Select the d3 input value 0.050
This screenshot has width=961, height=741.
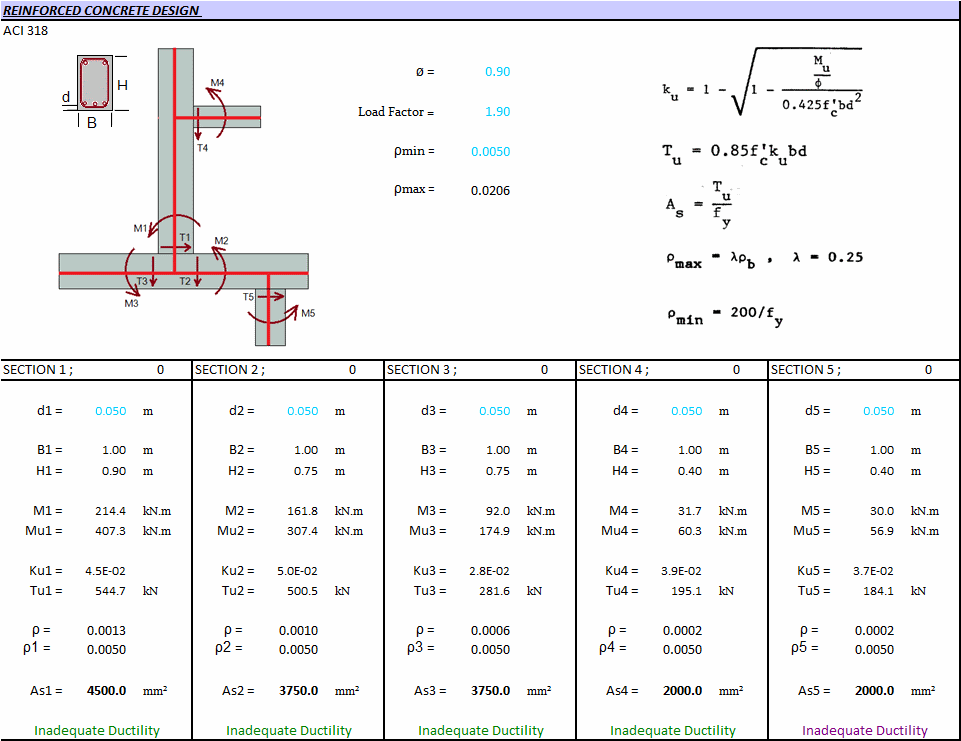494,411
